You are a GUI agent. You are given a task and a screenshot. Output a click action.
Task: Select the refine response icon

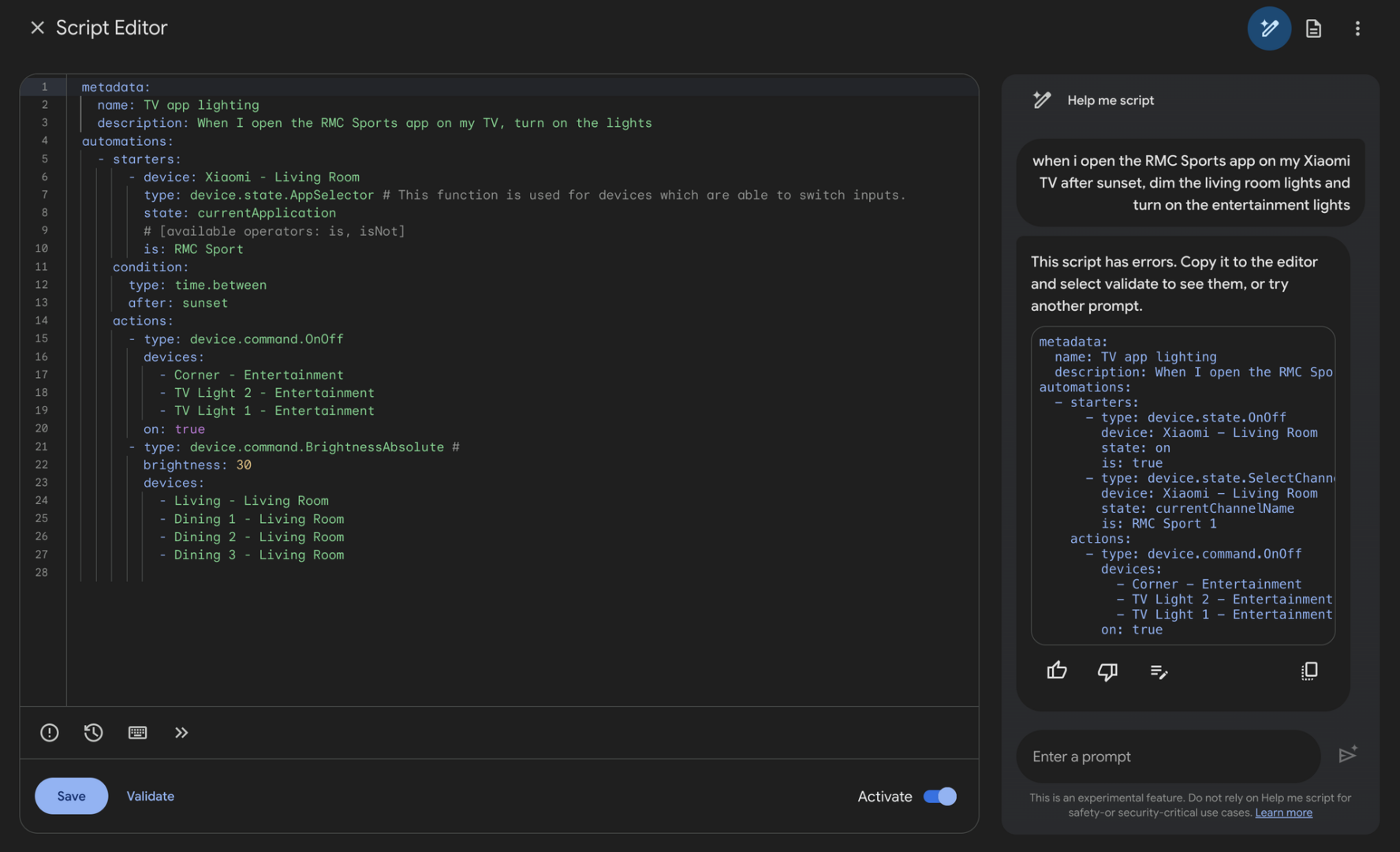point(1159,671)
